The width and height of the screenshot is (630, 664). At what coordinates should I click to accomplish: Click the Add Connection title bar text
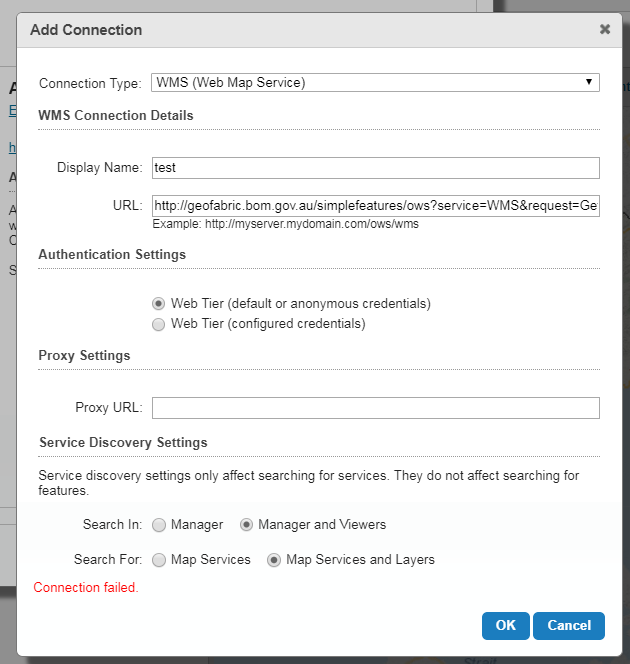click(x=86, y=30)
